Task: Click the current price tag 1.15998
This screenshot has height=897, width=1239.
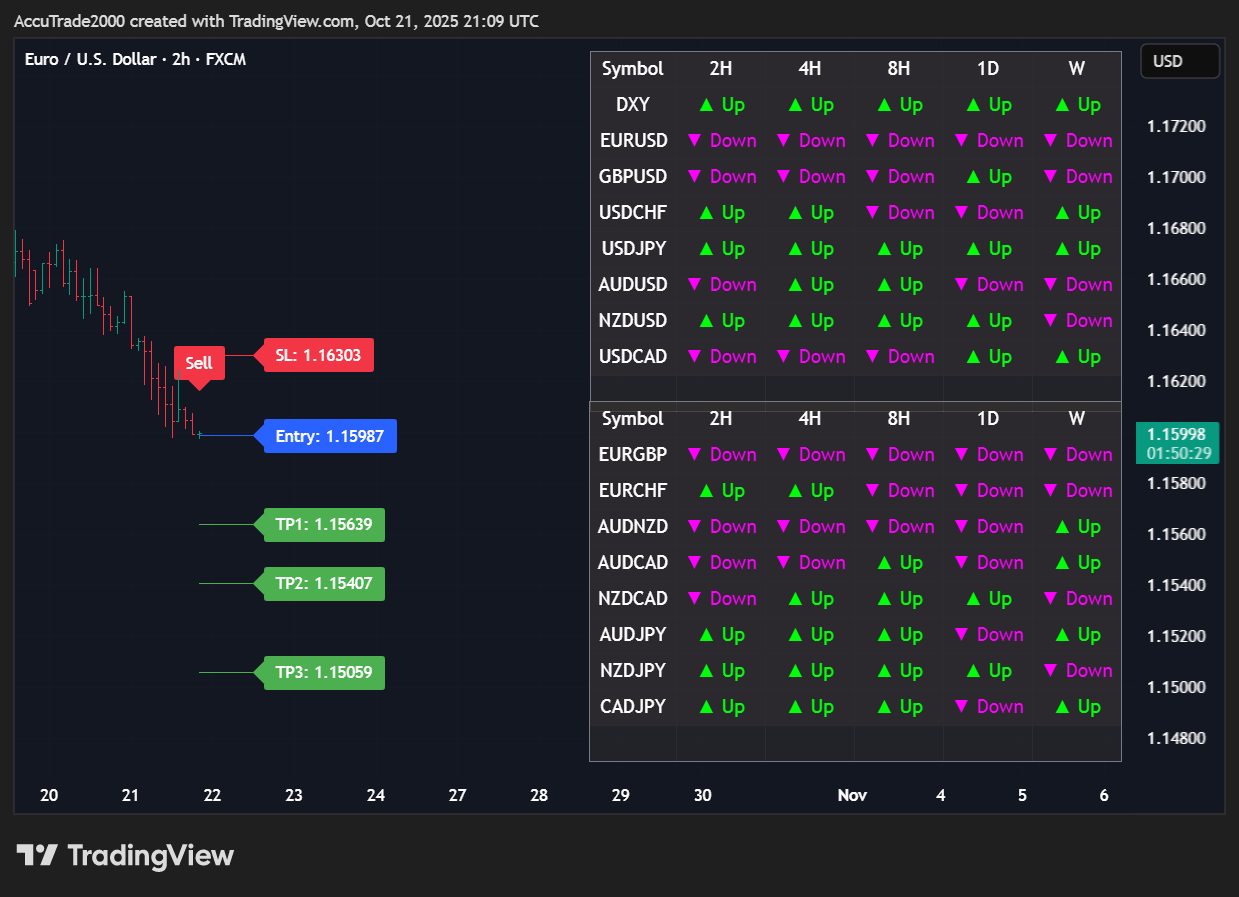Action: (1177, 435)
